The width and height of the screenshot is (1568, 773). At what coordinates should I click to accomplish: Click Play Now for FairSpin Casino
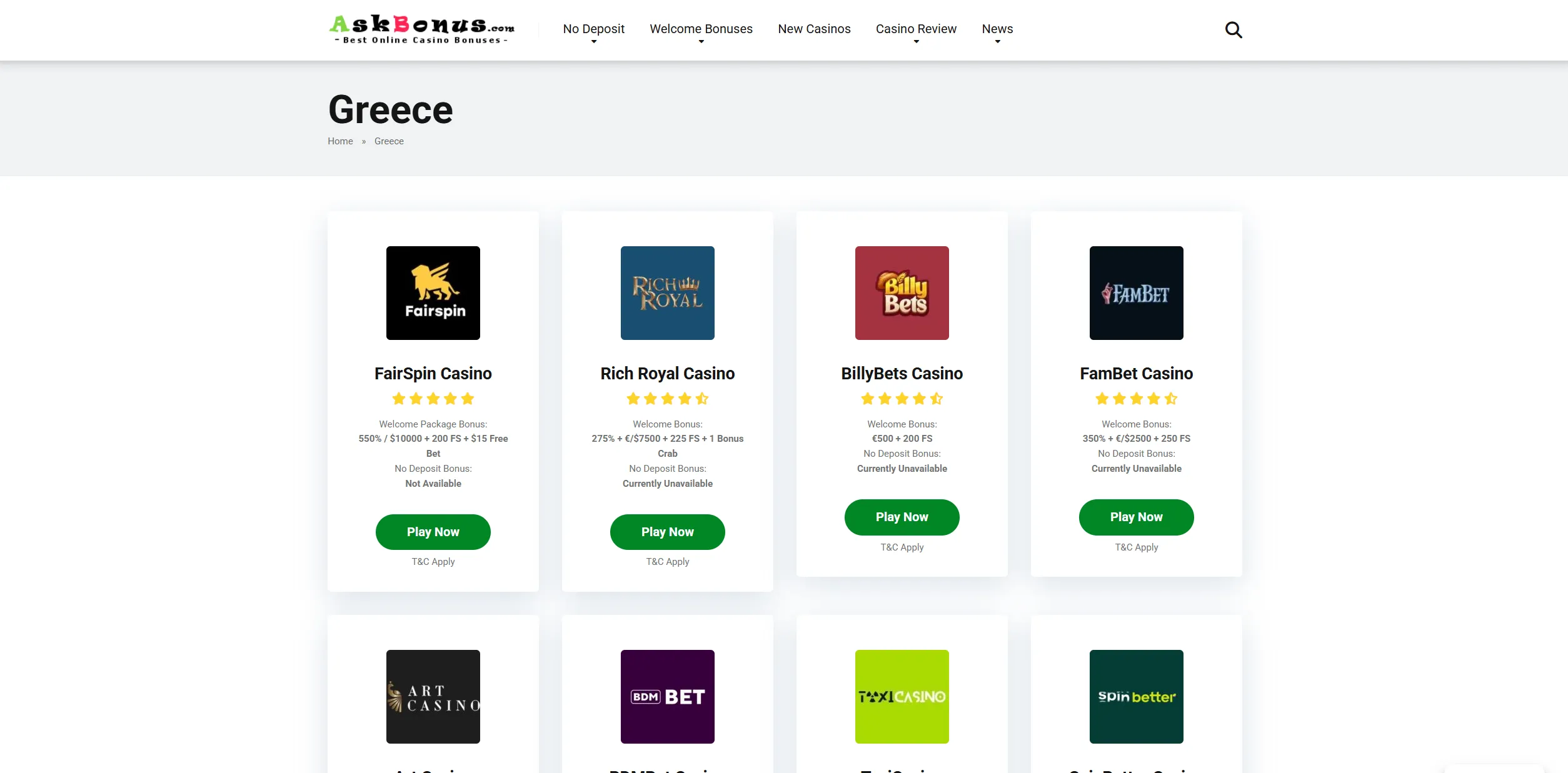click(433, 532)
